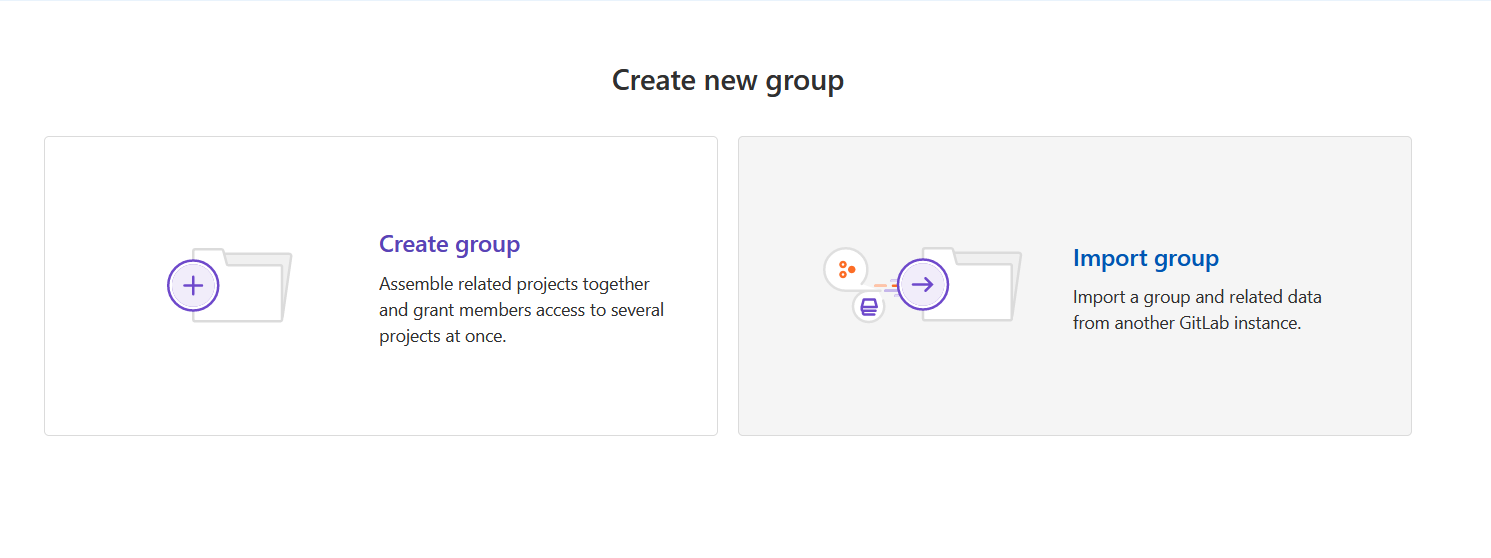Click the purple plus circle icon

click(193, 285)
